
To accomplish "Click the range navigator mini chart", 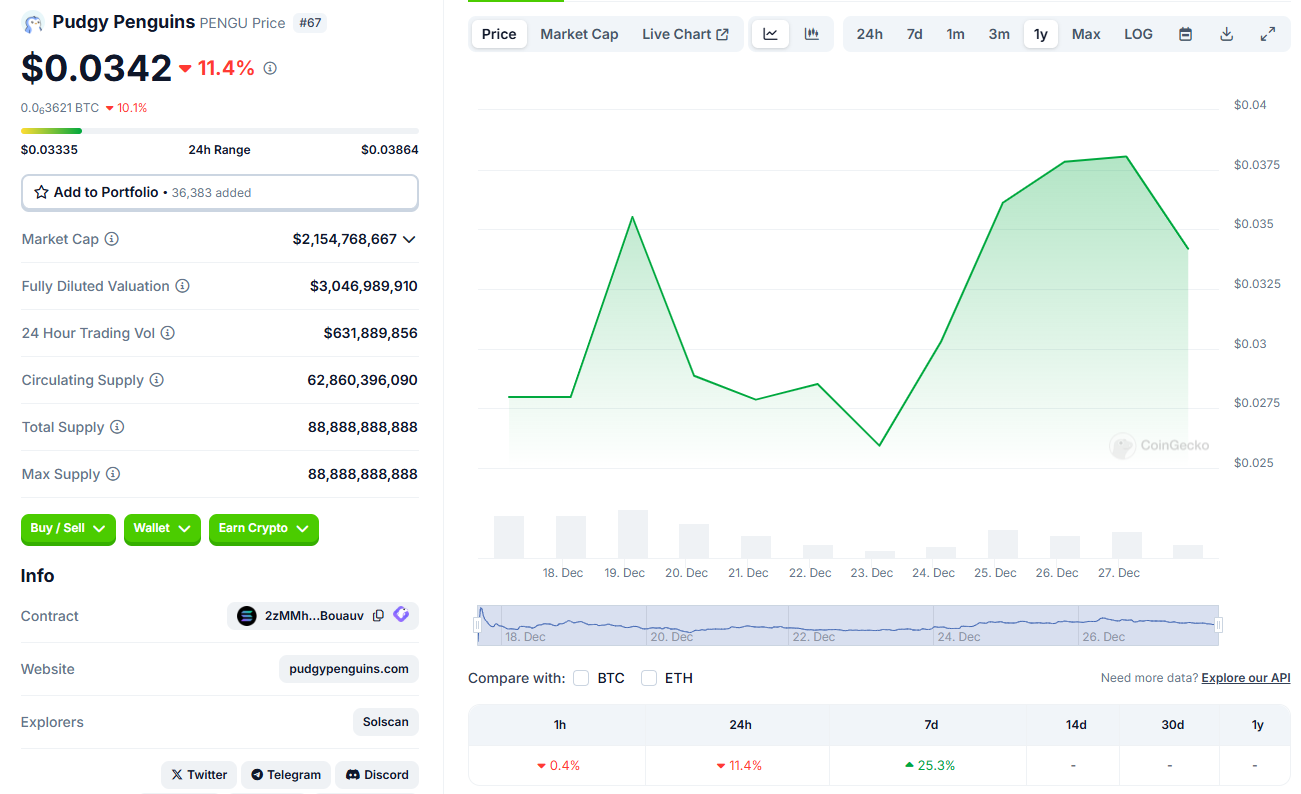I will (848, 625).
